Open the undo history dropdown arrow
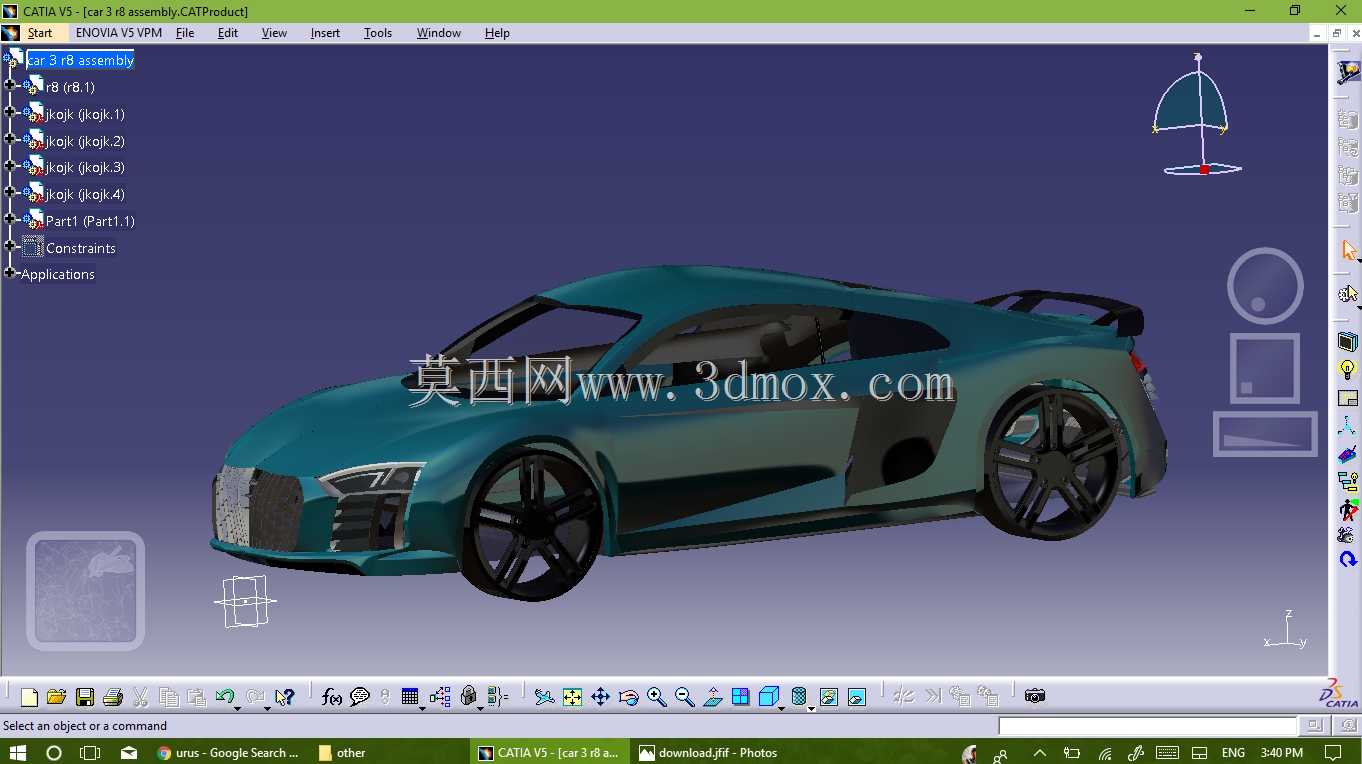This screenshot has height=764, width=1362. point(238,708)
